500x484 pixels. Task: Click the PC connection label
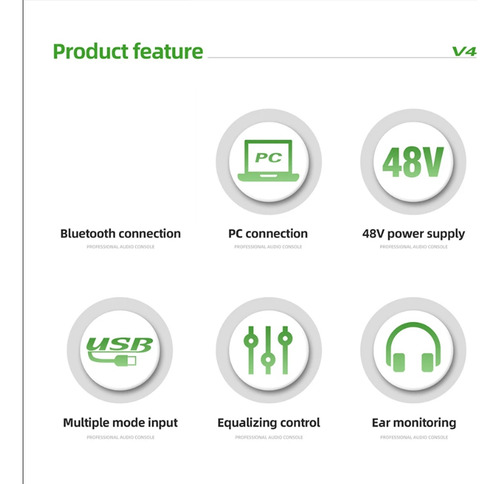tap(268, 234)
